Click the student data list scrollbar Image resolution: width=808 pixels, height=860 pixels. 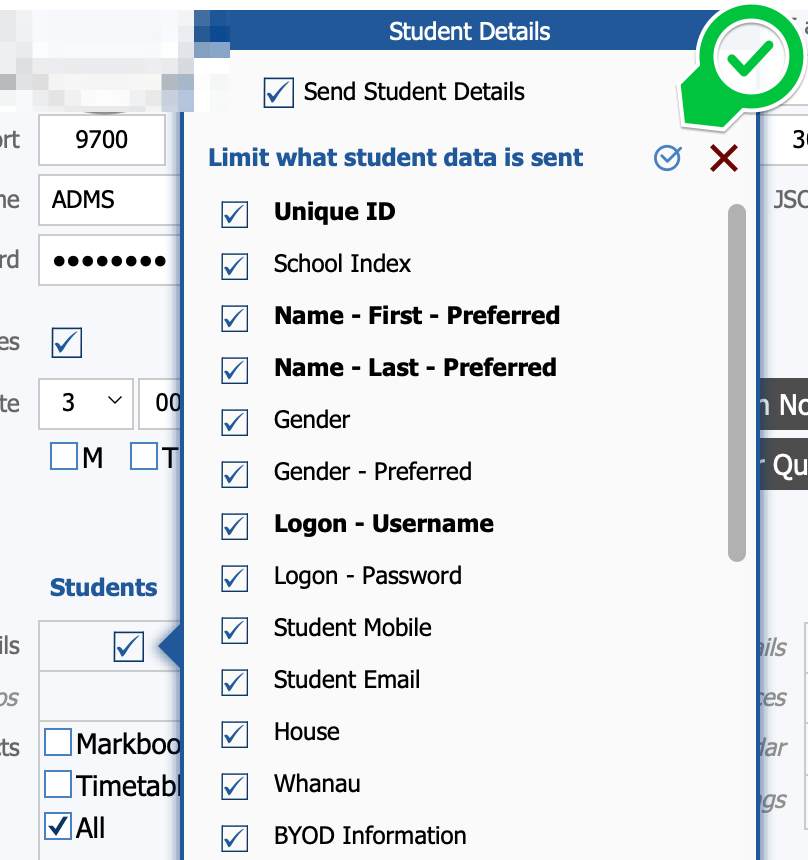click(737, 380)
